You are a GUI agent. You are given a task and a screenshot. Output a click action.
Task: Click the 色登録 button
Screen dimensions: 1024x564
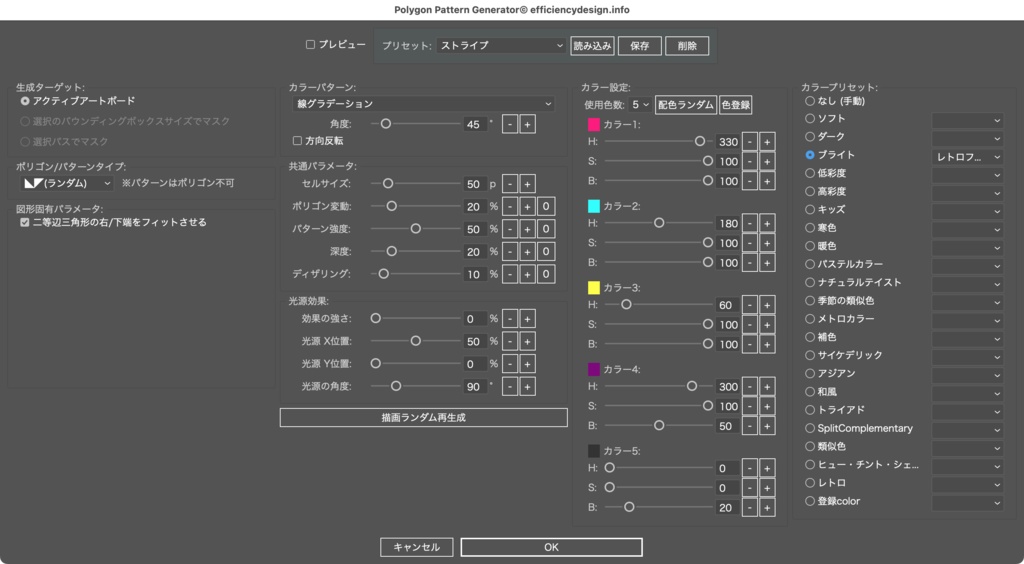pos(735,105)
